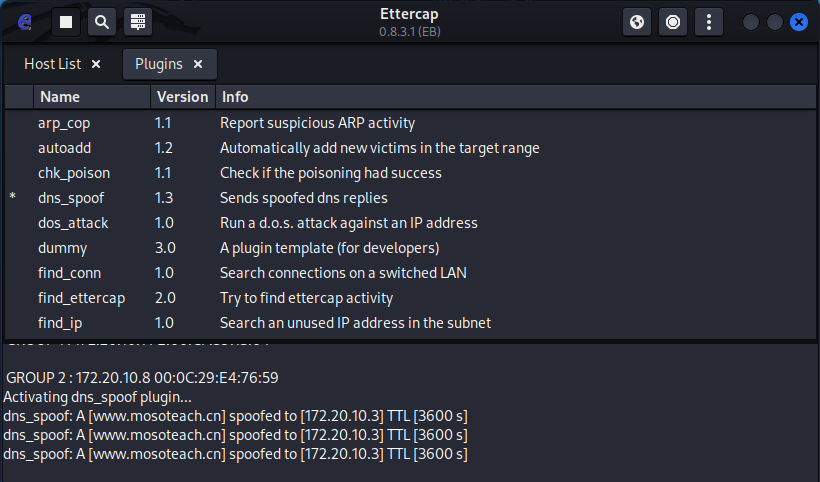Click the stop MITM circle icon
The image size is (820, 482).
click(673, 21)
